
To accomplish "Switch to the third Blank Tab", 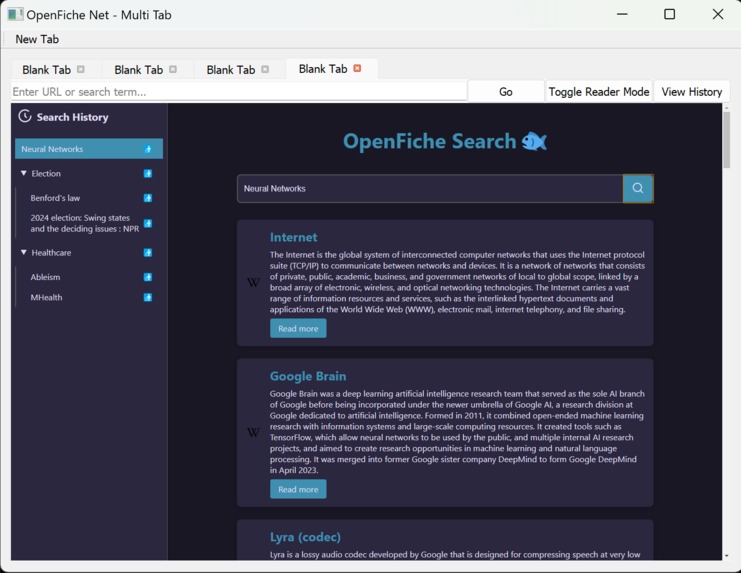I will [x=231, y=70].
